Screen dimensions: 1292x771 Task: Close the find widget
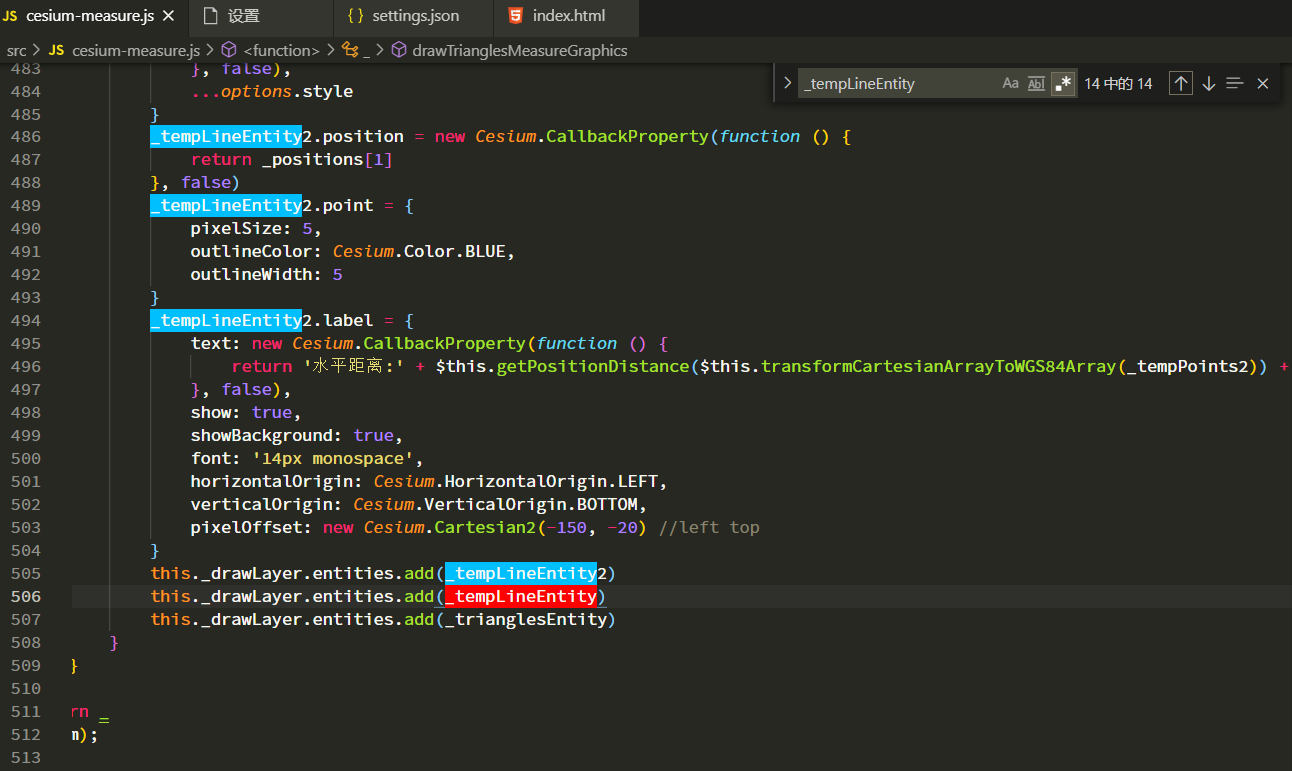click(1263, 84)
